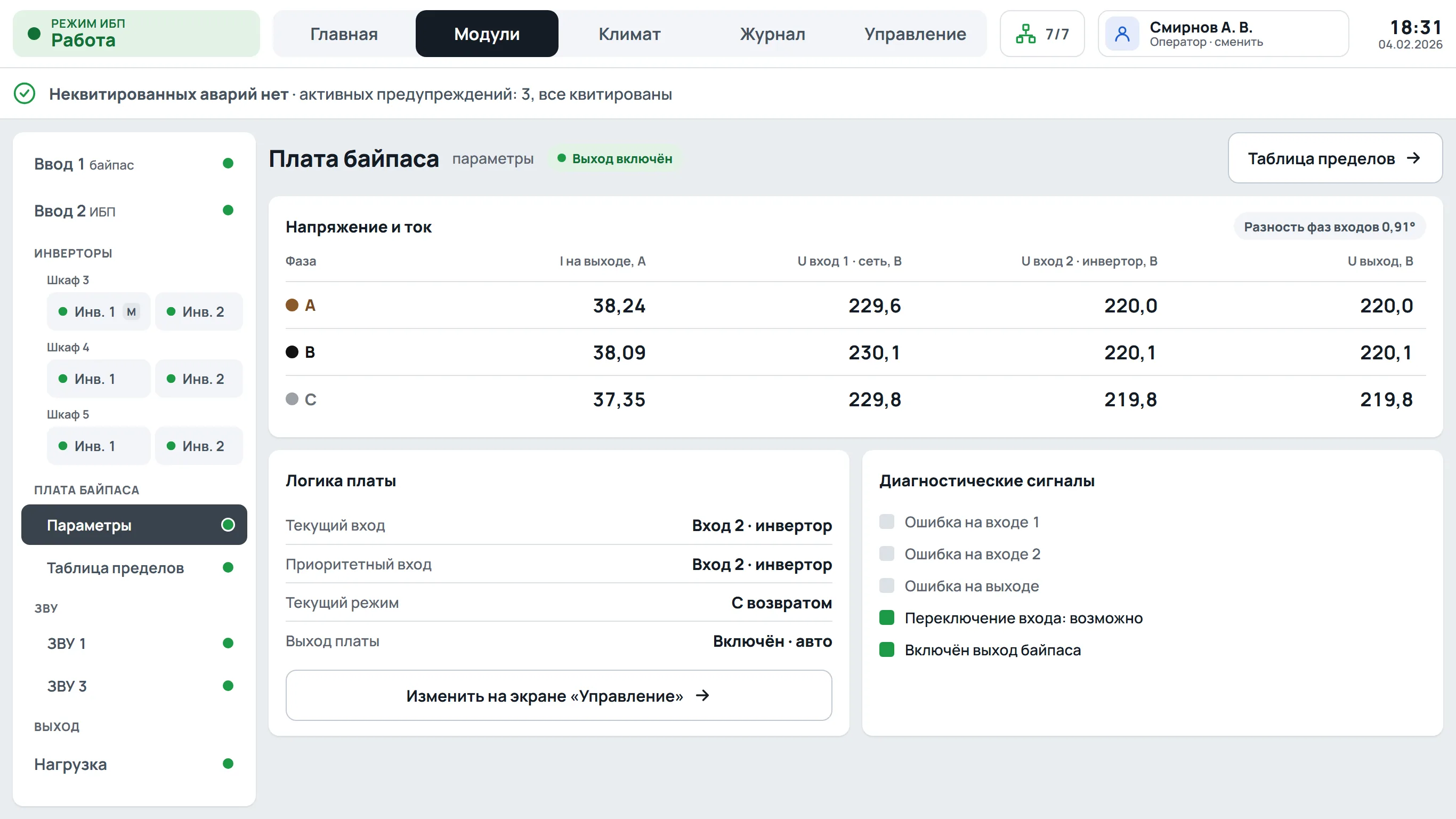Click the black phase B color dot
Screen dimensions: 1456x819
tap(292, 352)
